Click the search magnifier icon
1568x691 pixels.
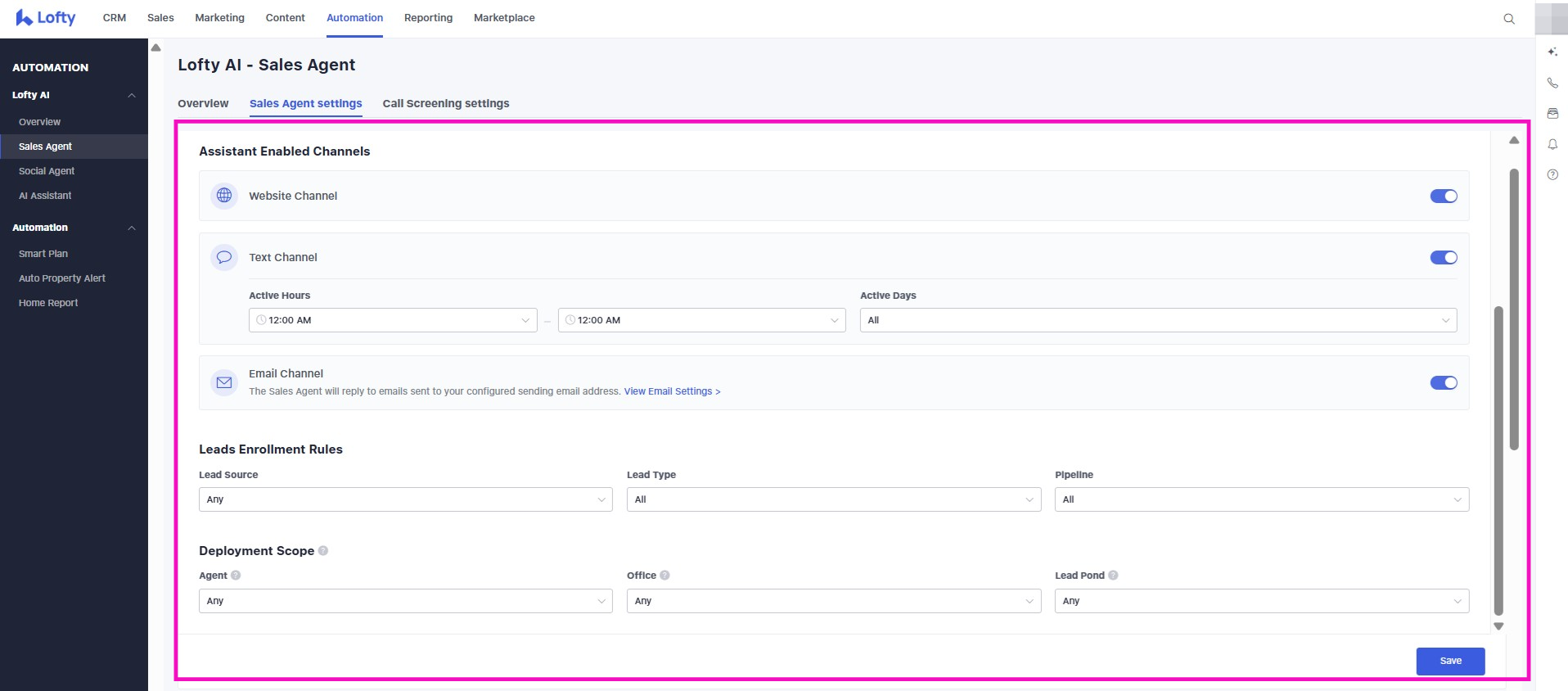click(x=1509, y=19)
